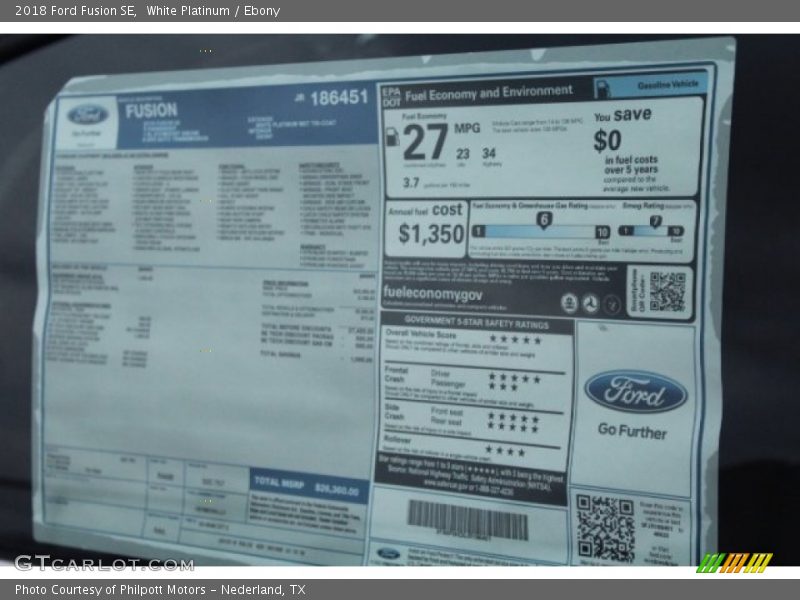Select the Fuel Economy and Environment header
This screenshot has height=600, width=800.
tap(489, 92)
